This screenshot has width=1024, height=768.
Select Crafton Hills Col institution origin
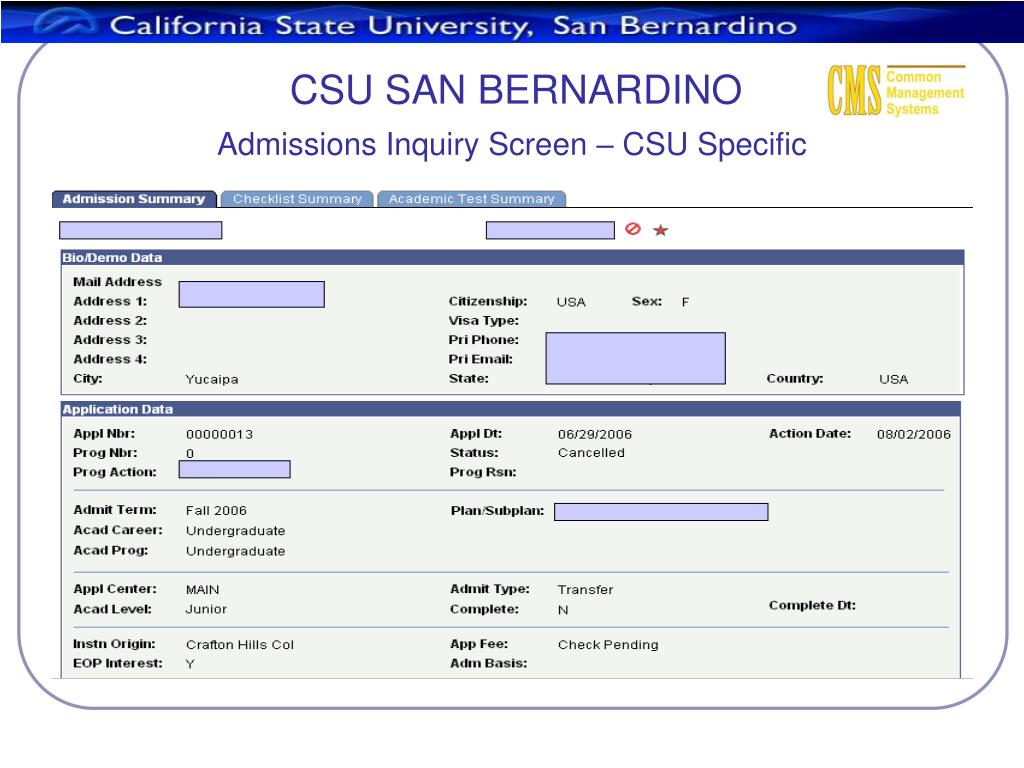(x=240, y=645)
